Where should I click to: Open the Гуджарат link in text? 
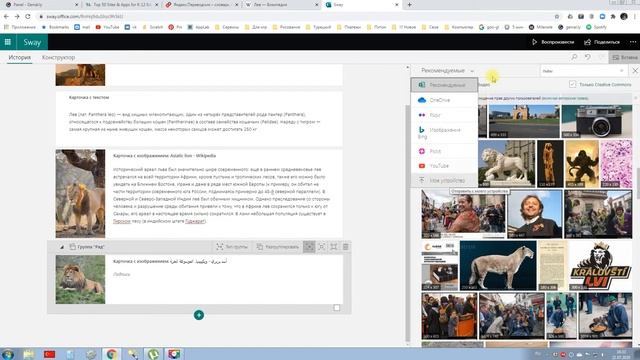(195, 221)
